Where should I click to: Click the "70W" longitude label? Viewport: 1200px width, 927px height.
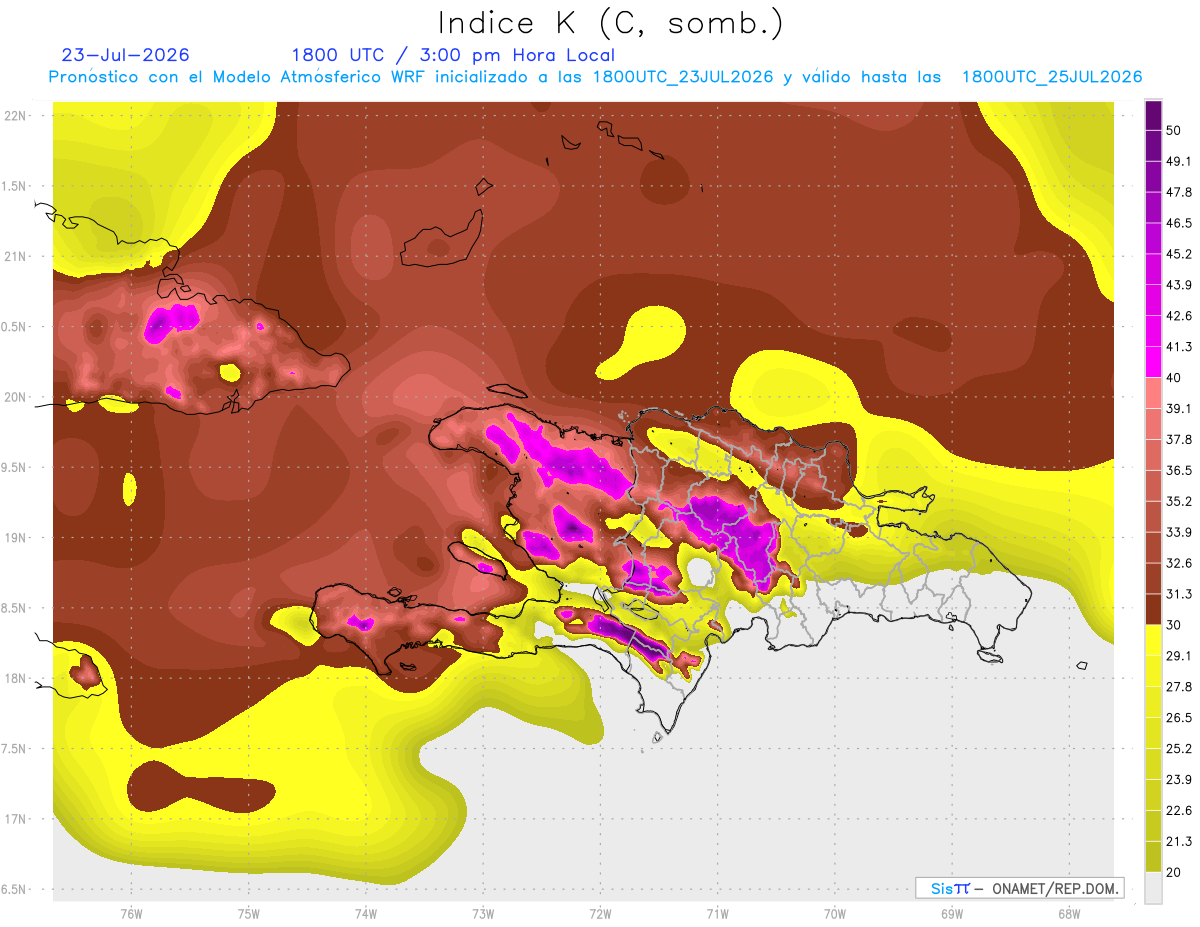click(x=834, y=914)
